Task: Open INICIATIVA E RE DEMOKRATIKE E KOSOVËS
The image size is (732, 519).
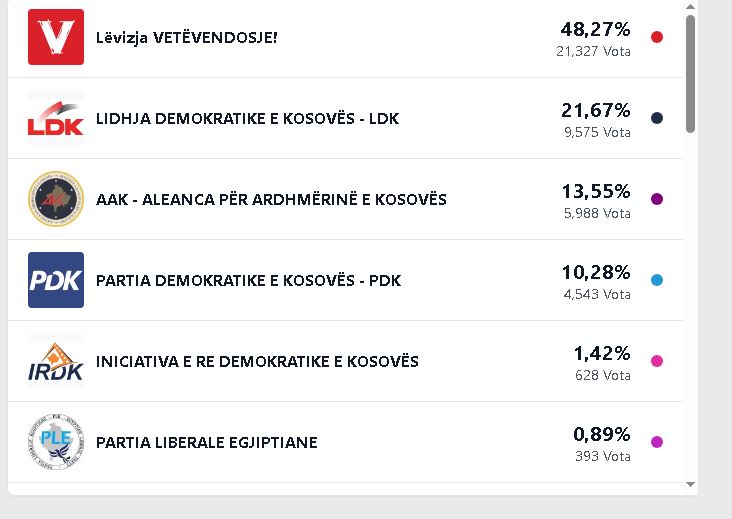Action: [x=257, y=361]
